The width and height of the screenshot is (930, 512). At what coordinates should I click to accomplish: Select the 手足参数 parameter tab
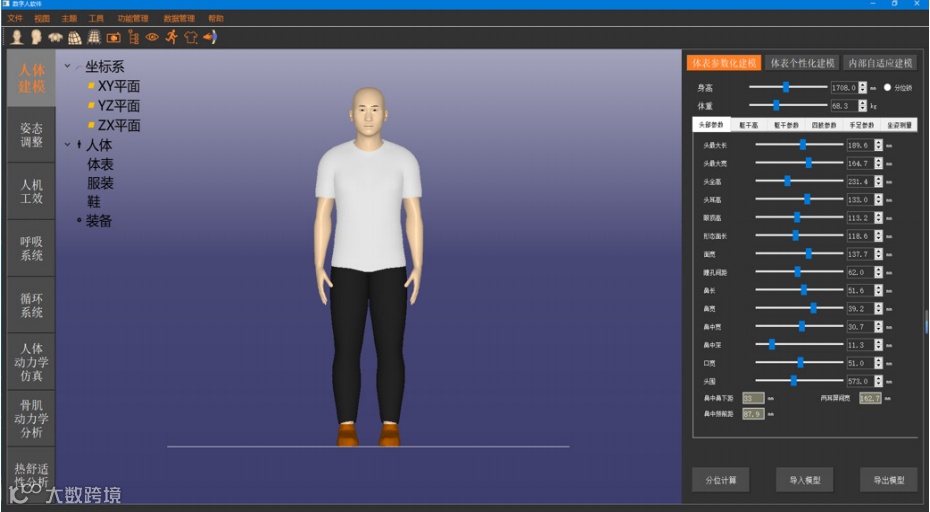click(861, 125)
